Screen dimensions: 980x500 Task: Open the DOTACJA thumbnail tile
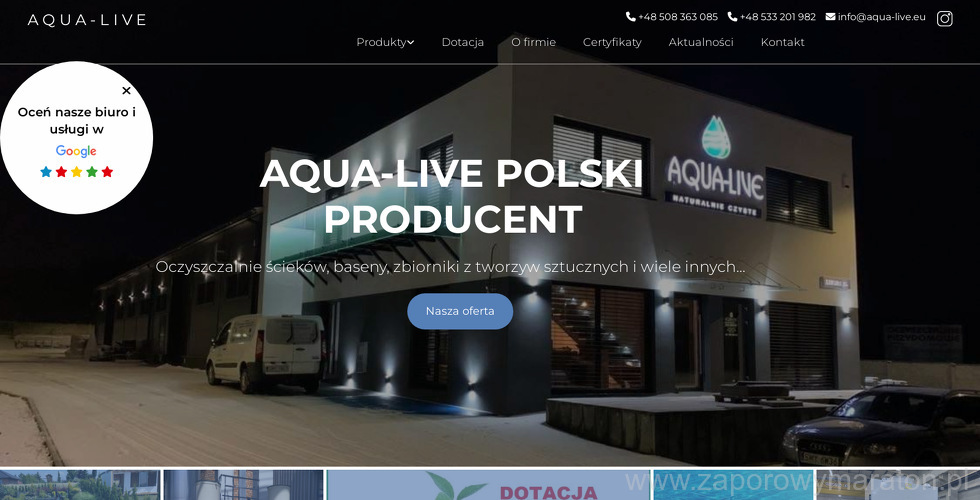pos(489,485)
